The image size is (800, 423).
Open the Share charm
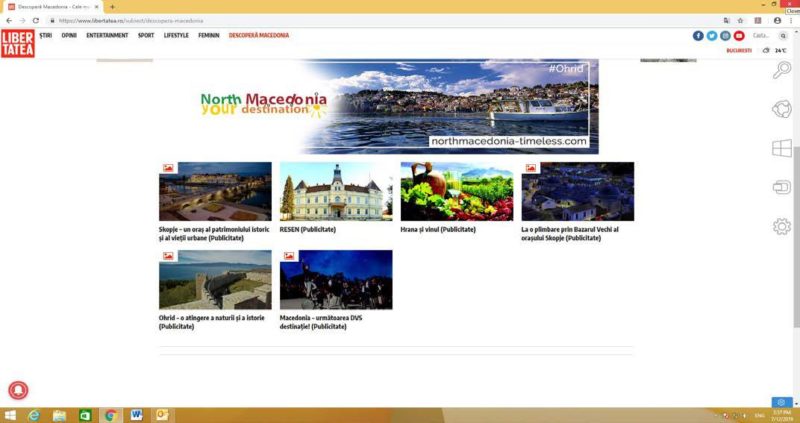tap(782, 109)
